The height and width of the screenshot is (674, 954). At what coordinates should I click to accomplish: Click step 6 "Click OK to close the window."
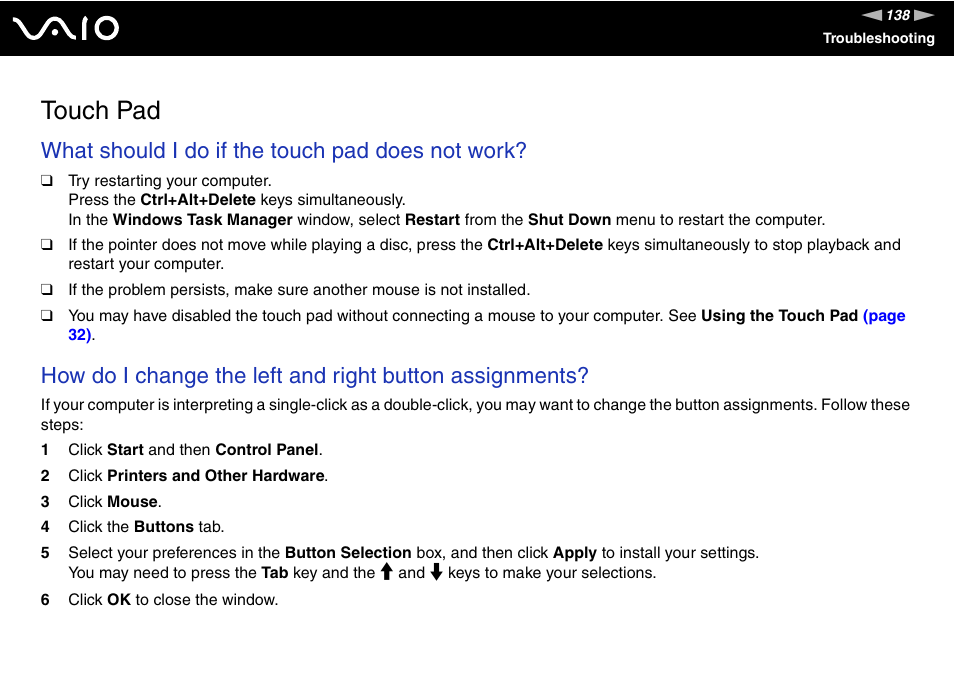tap(173, 600)
